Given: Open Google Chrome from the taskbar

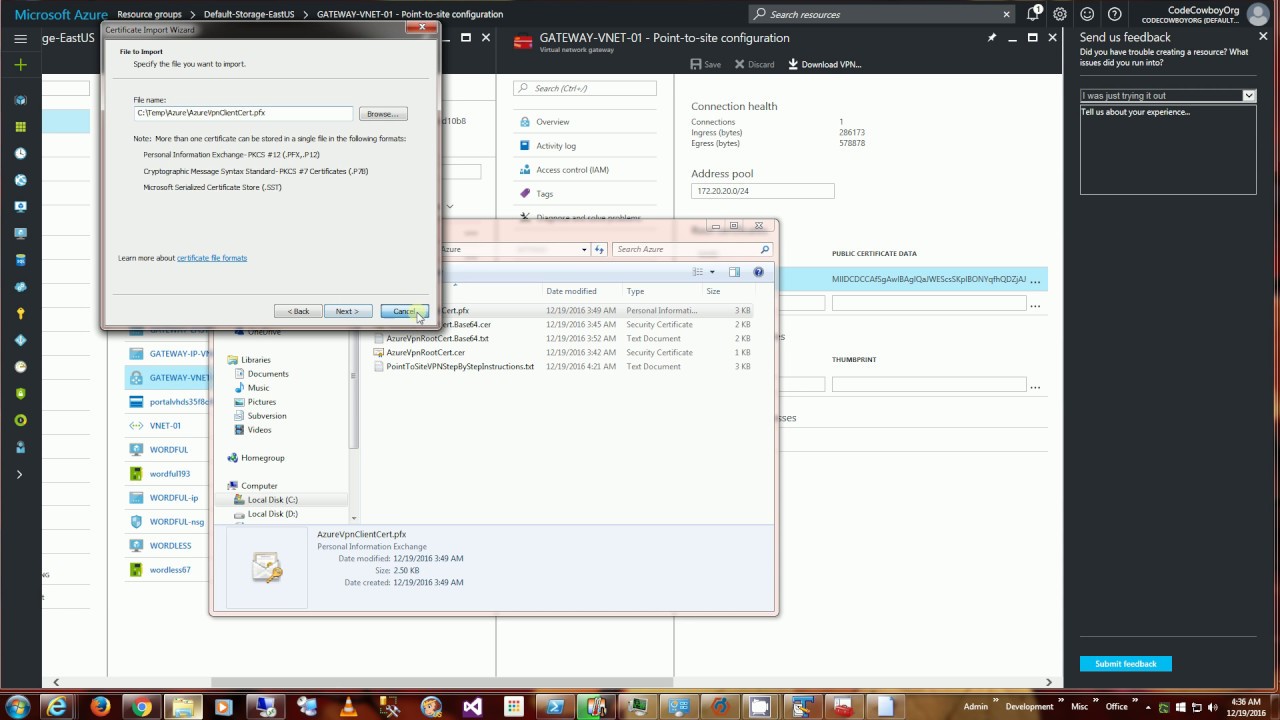Looking at the screenshot, I should click(141, 706).
